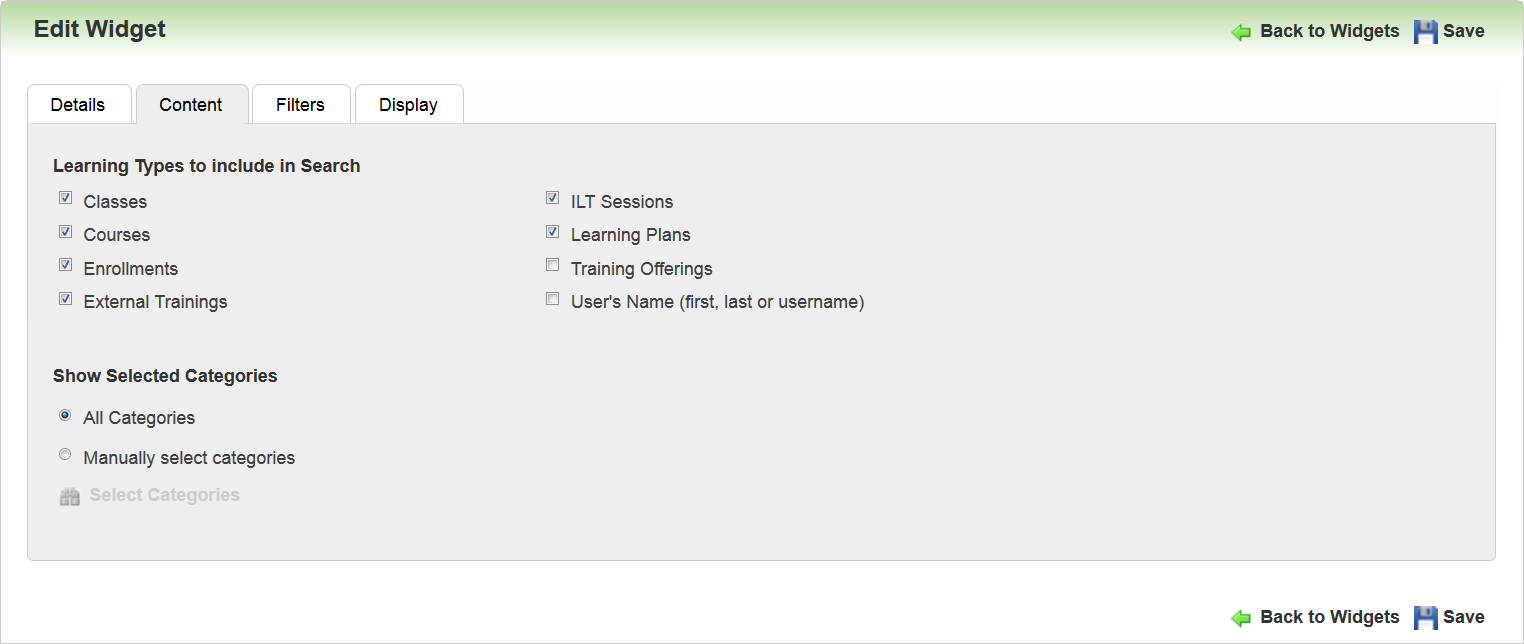The height and width of the screenshot is (644, 1524).
Task: Disable the Enrollments checkbox
Action: click(x=66, y=265)
